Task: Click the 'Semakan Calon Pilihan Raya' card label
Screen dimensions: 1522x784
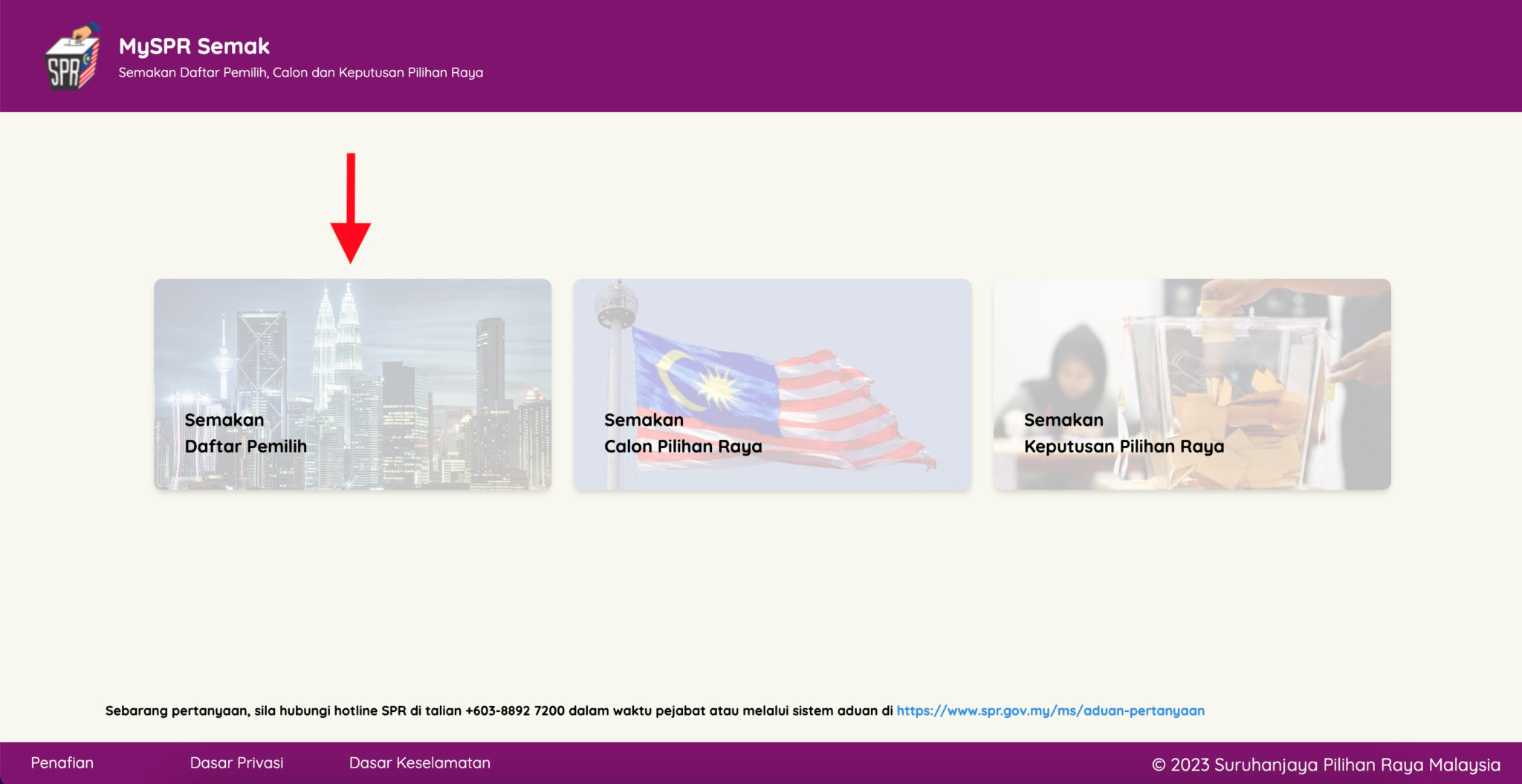Action: coord(682,433)
